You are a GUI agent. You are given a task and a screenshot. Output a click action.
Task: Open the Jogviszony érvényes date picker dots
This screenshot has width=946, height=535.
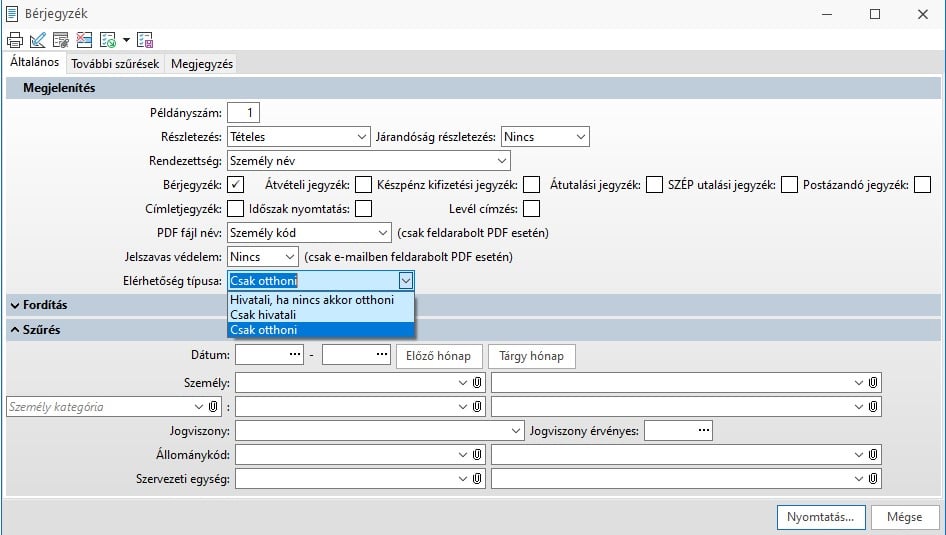coord(703,431)
